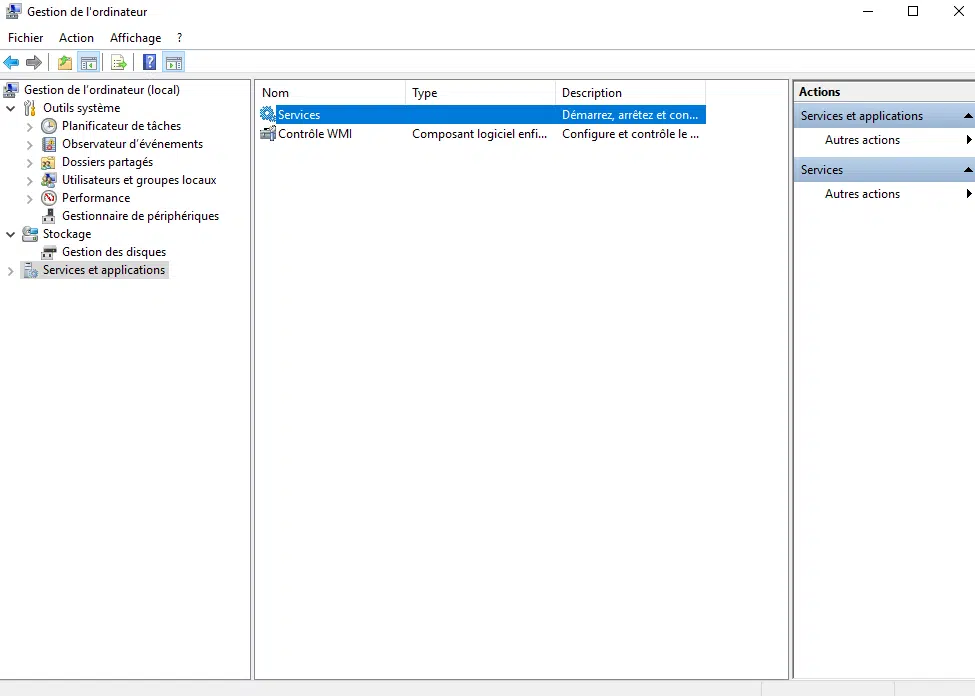The height and width of the screenshot is (696, 975).
Task: Click the 'Composant logiciel enfi...' type cell
Action: click(479, 134)
